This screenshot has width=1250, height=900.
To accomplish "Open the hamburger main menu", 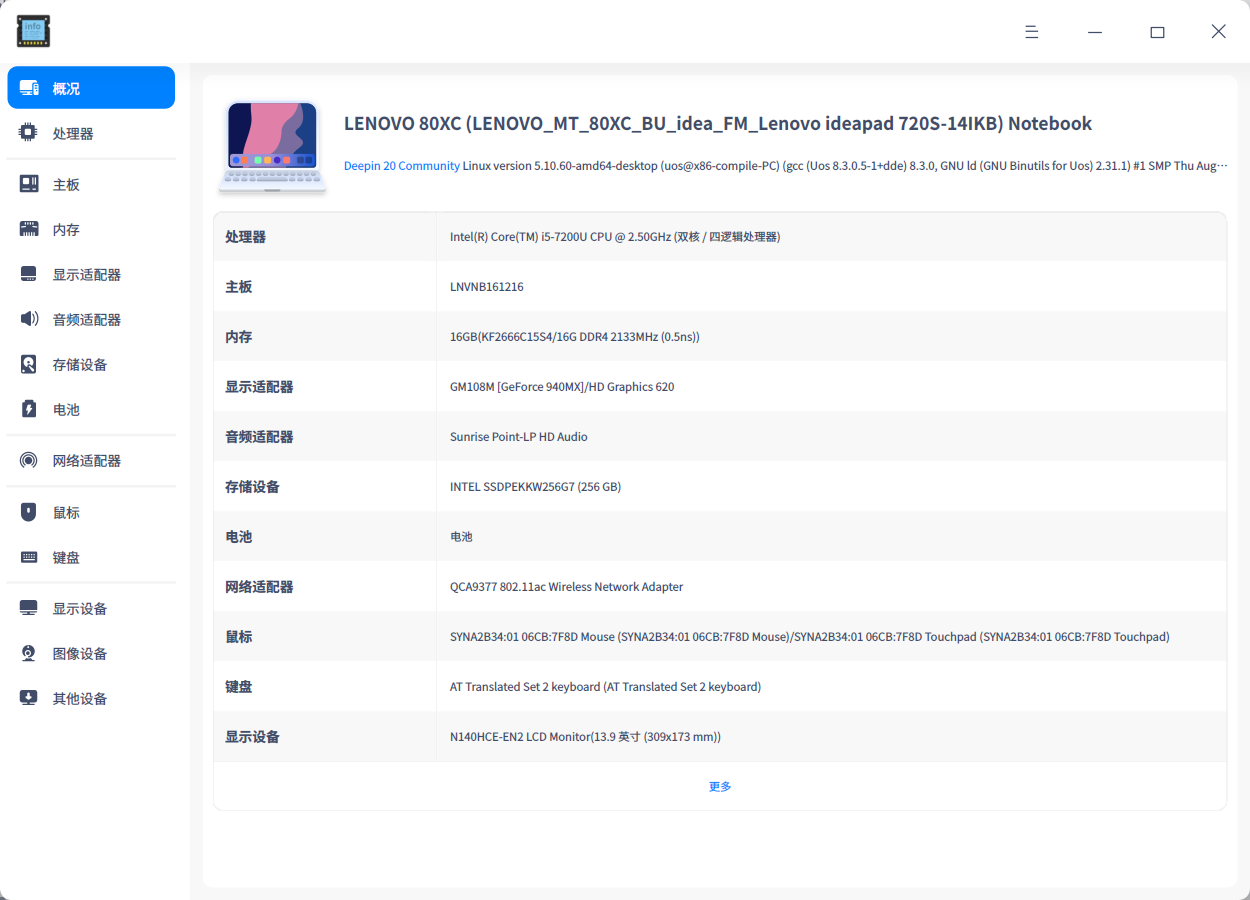I will (1032, 32).
